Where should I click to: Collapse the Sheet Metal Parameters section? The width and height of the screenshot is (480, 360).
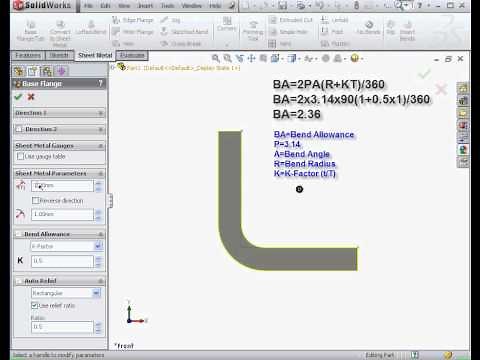pyautogui.click(x=101, y=174)
